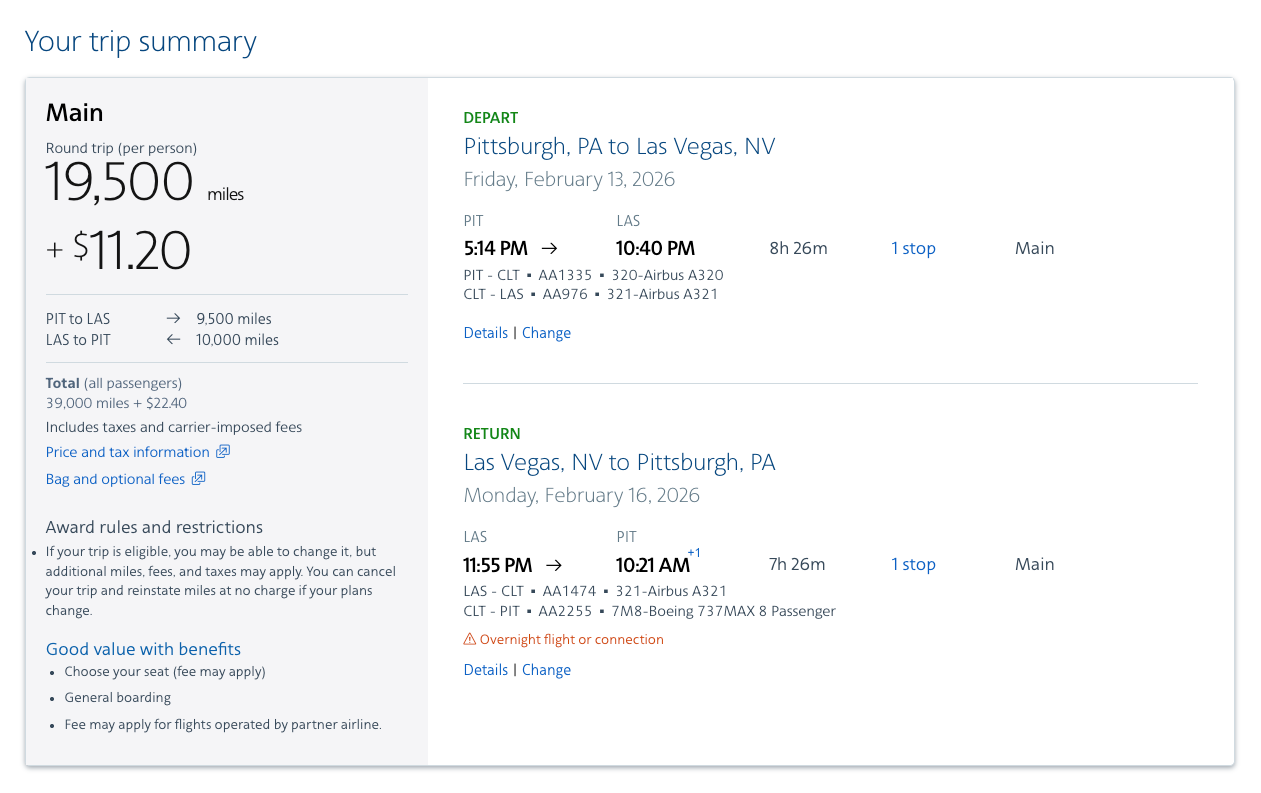Open the Price and tax information external link icon
This screenshot has width=1261, height=793.
pos(223,452)
